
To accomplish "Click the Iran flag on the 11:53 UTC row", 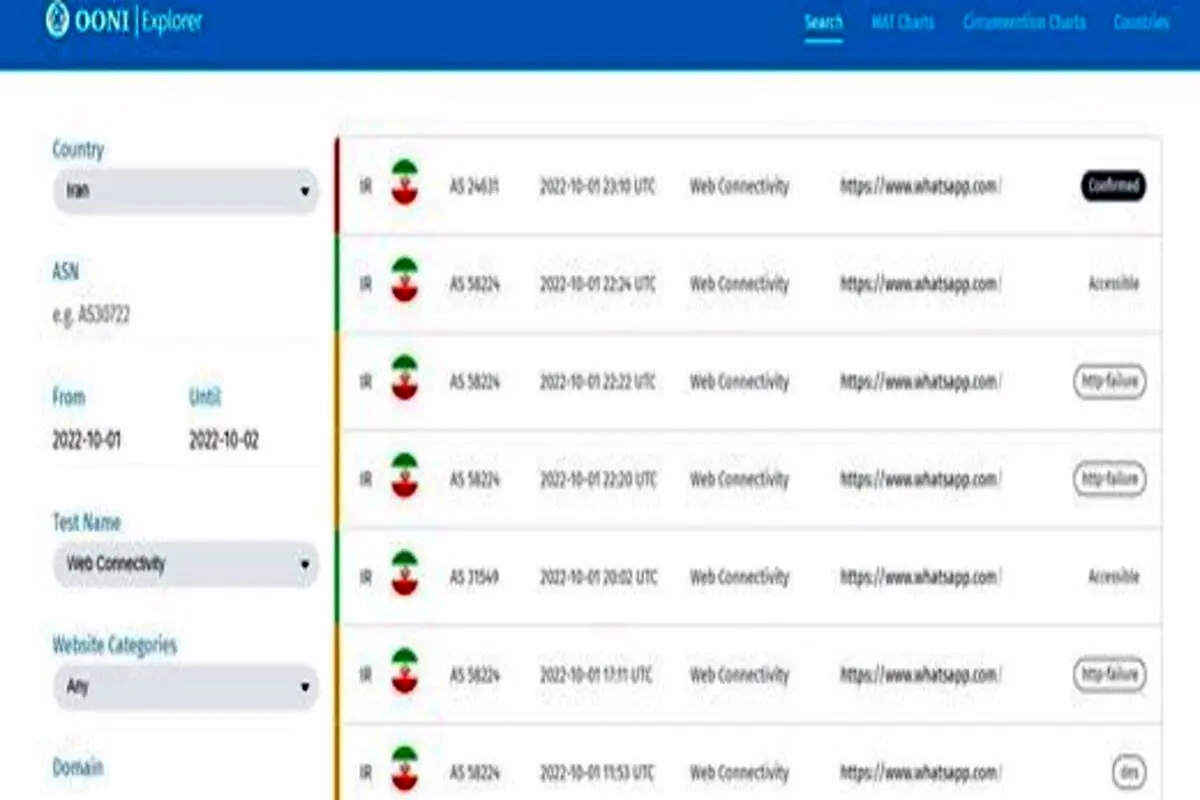I will click(x=404, y=769).
